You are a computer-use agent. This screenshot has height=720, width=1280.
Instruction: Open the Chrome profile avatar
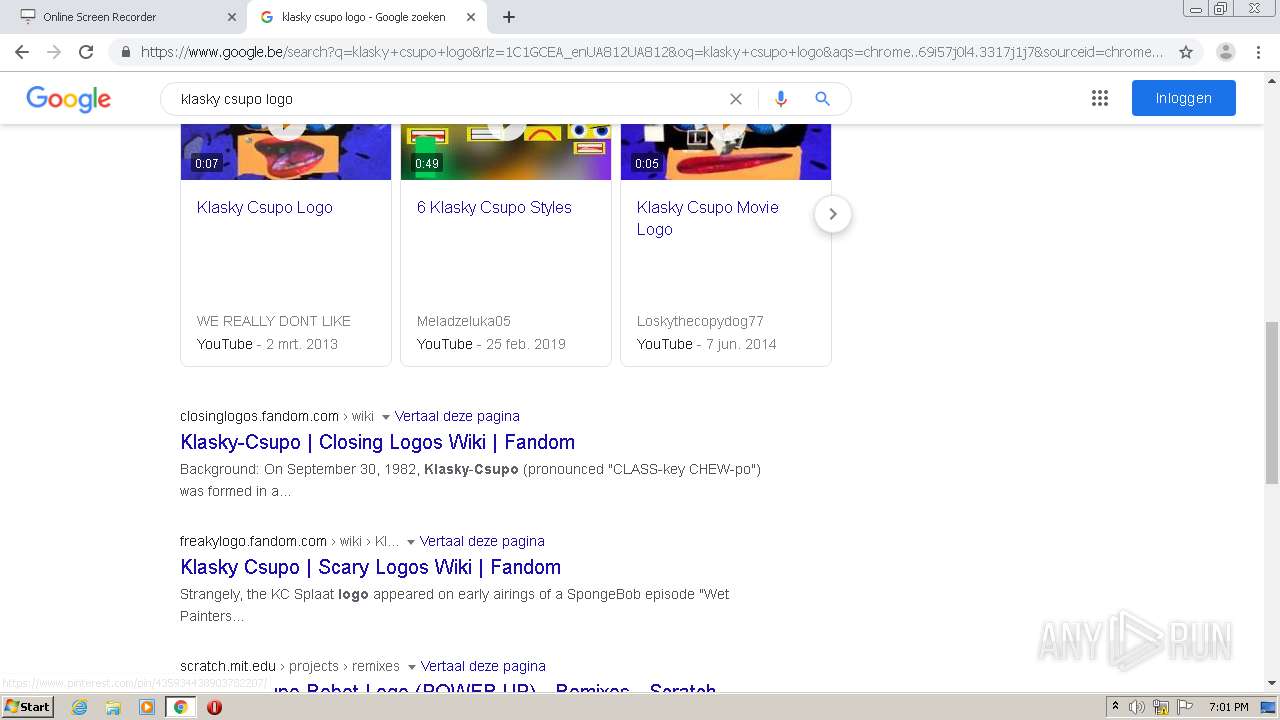[x=1225, y=52]
